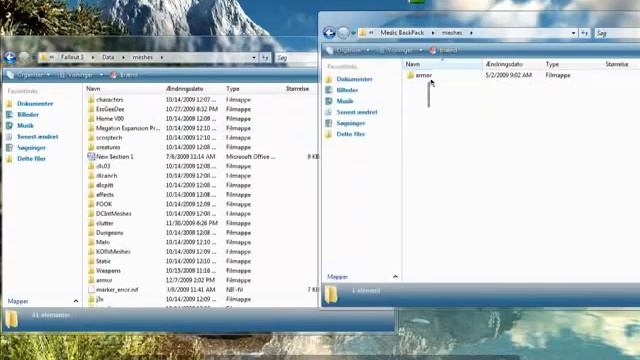The height and width of the screenshot is (360, 640).
Task: Click Brænd burn button in Fallout 3 window
Action: 124,75
